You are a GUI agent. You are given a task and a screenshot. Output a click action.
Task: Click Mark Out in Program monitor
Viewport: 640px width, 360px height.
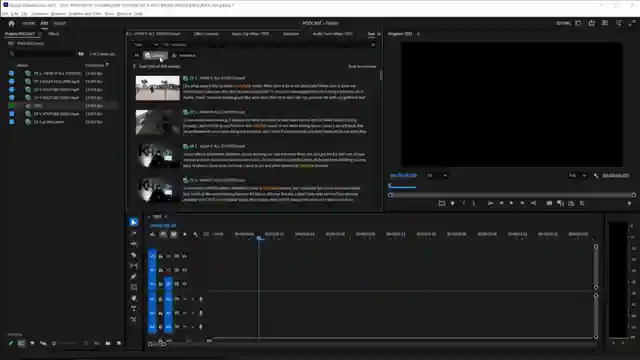pos(474,203)
